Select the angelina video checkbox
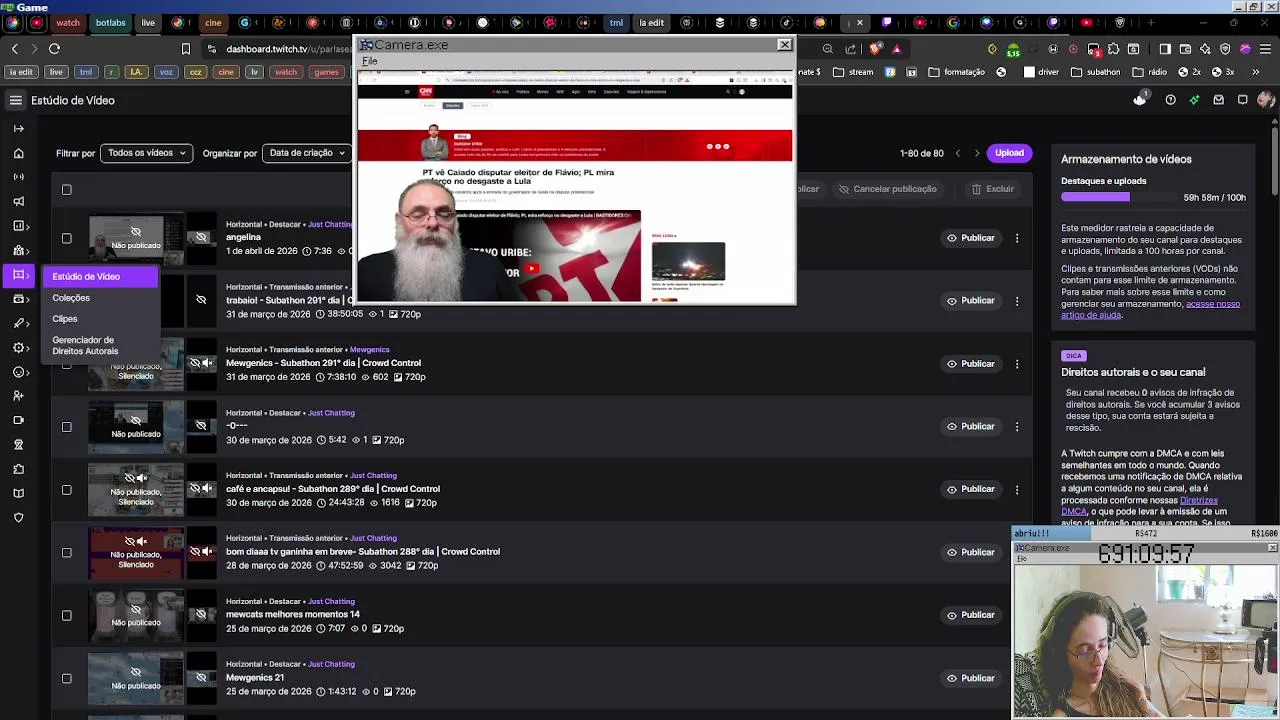This screenshot has height=720, width=1280. tap(67, 238)
